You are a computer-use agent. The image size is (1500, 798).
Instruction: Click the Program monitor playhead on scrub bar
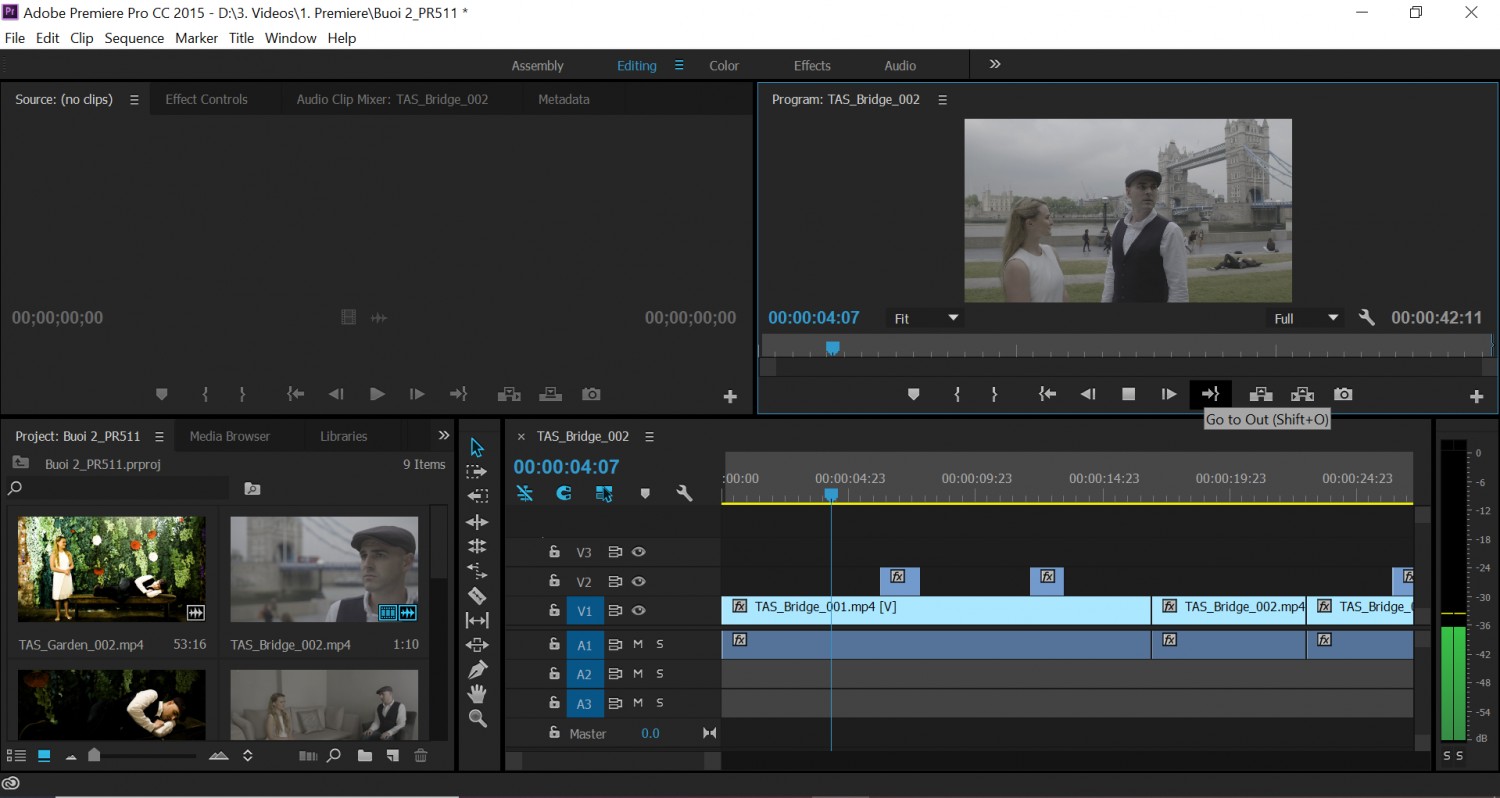[x=832, y=348]
